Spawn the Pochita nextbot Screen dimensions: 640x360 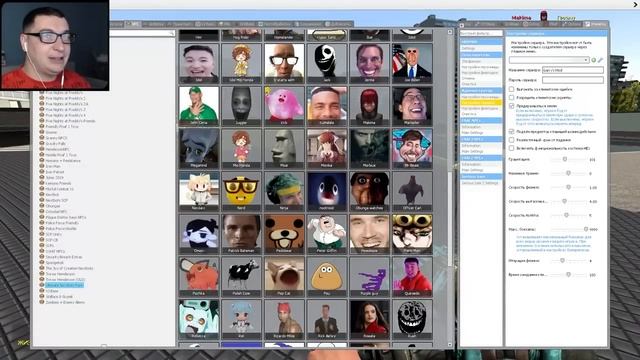[x=199, y=276]
